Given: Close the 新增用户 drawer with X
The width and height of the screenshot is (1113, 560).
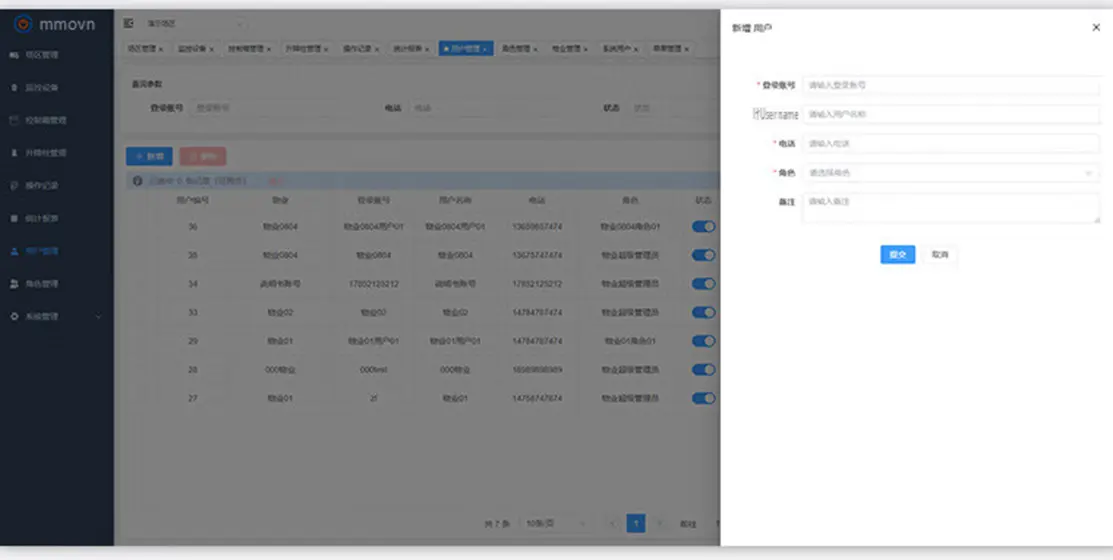Looking at the screenshot, I should (1096, 28).
